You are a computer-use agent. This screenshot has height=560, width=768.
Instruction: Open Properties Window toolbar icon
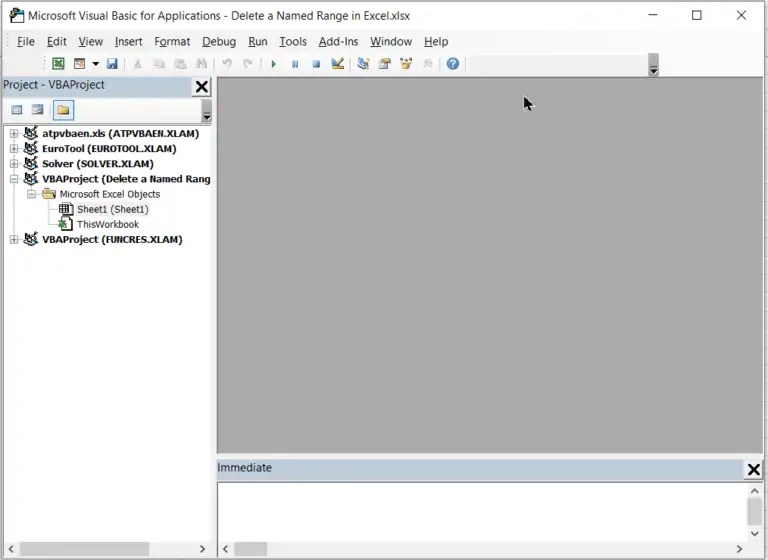[384, 64]
